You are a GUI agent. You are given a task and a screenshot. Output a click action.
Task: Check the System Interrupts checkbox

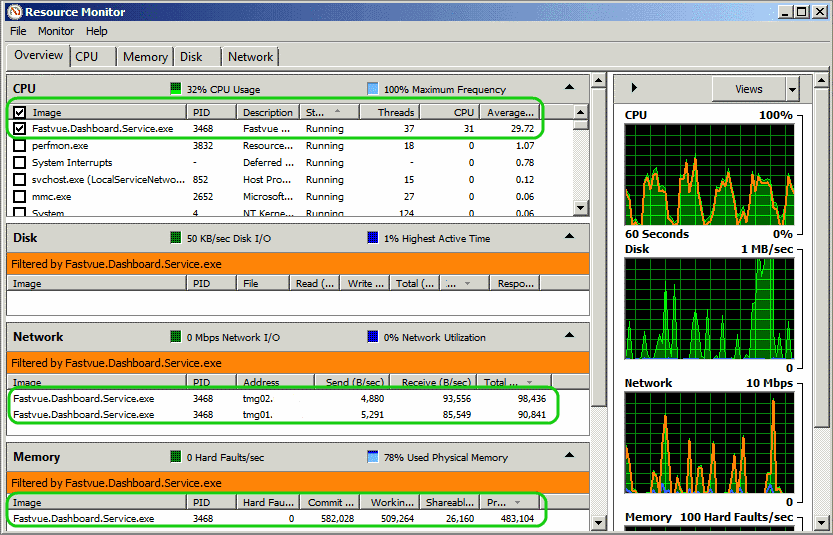(20, 163)
